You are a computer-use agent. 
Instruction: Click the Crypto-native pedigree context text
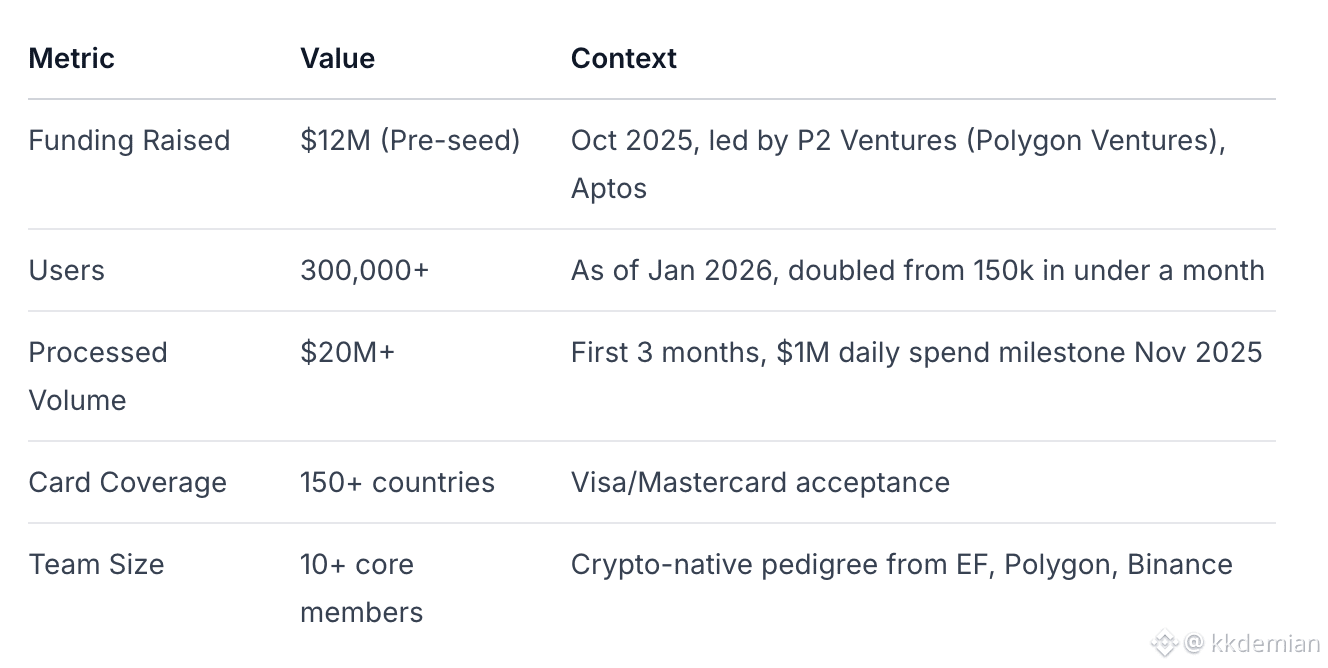click(901, 564)
